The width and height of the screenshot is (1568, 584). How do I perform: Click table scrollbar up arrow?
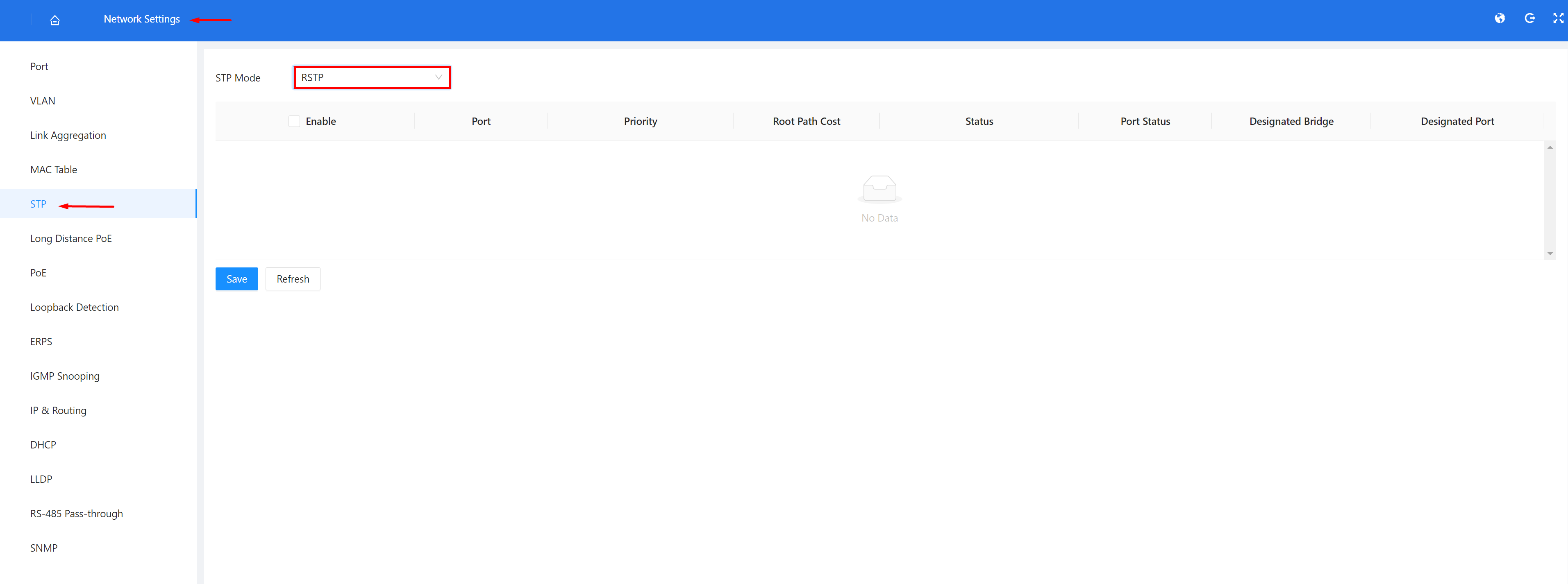(x=1550, y=147)
